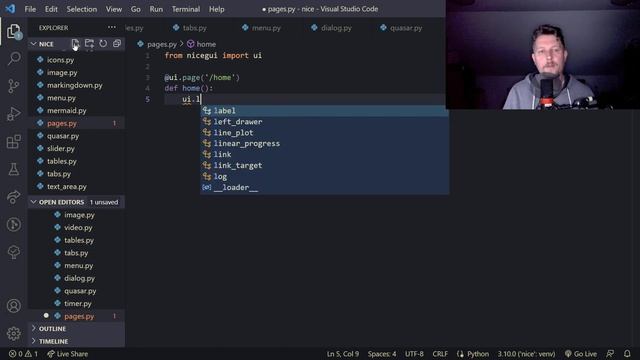Click the circular git graph activity icon
Viewport: 640px width, 360px height.
tap(13, 224)
